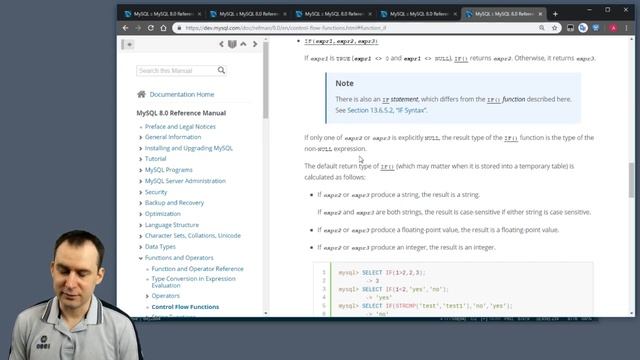Screen dimensions: 640x360
Task: Click the sidebar toggle button at top-left
Action: pos(129,44)
